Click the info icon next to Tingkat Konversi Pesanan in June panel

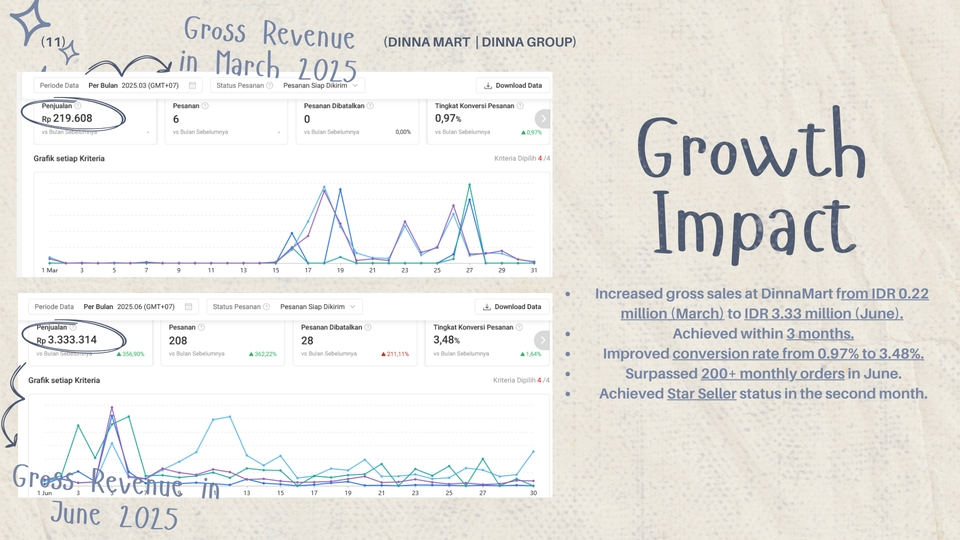click(x=519, y=327)
